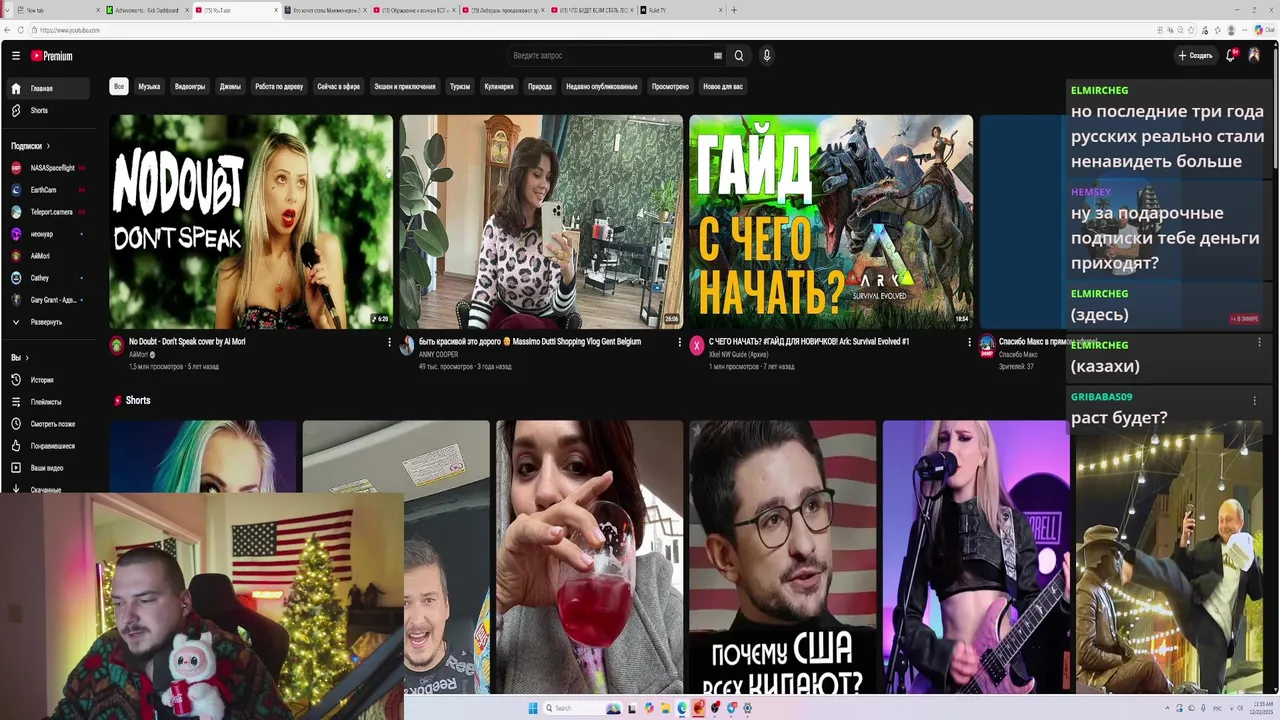1280x720 pixels.
Task: Open more options for ARK guide video
Action: tap(969, 342)
